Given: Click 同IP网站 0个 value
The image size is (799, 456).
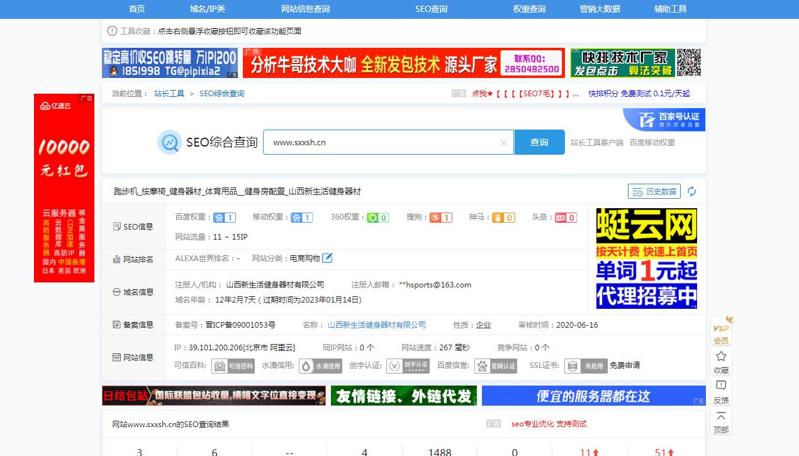Looking at the screenshot, I should [x=366, y=347].
